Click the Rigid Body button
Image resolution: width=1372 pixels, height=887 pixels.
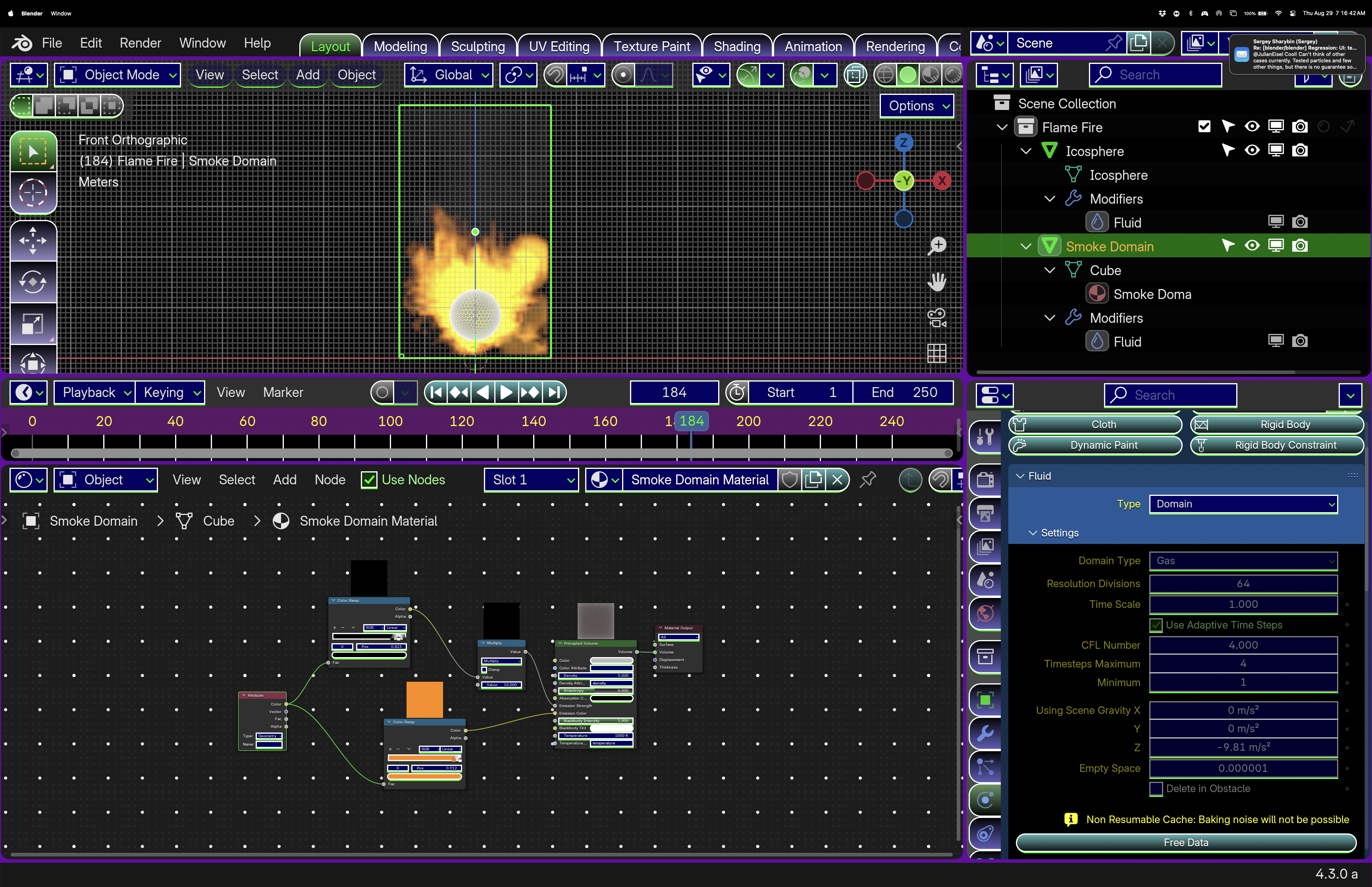click(1277, 424)
